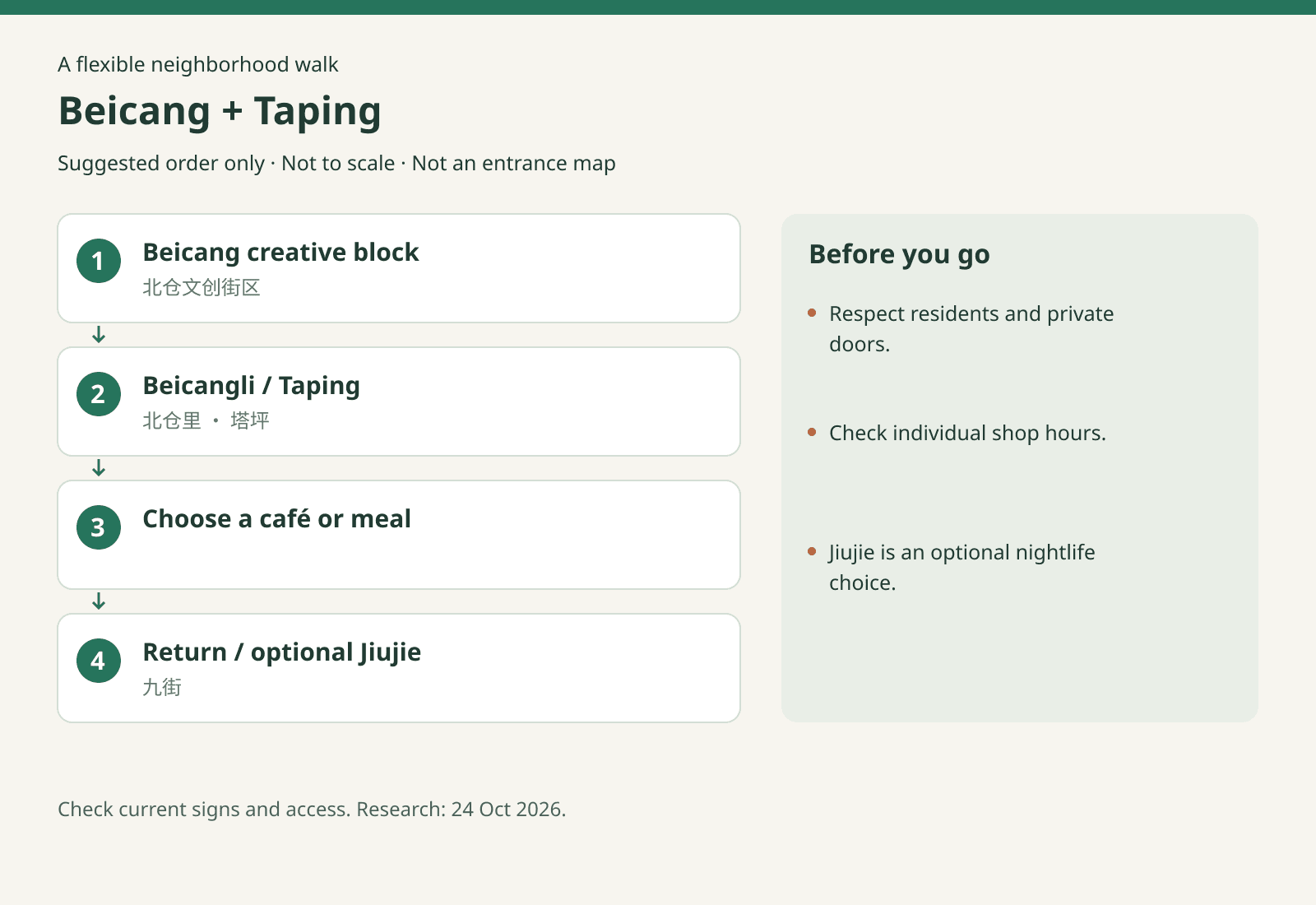This screenshot has height=905, width=1316.
Task: Click the step 1 number badge
Action: tap(99, 261)
